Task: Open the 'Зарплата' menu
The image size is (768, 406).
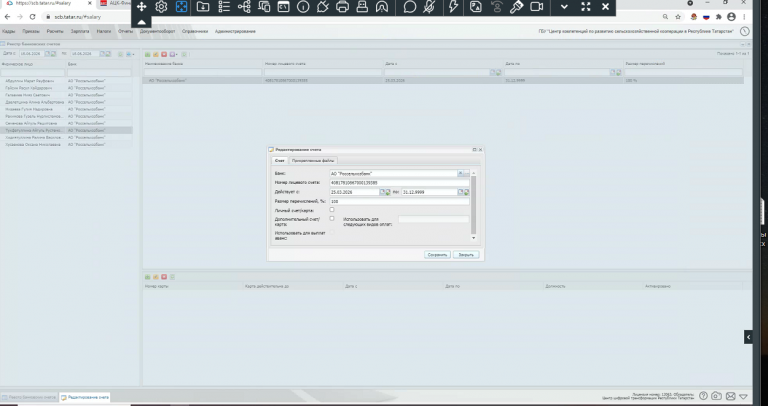Action: click(x=80, y=31)
